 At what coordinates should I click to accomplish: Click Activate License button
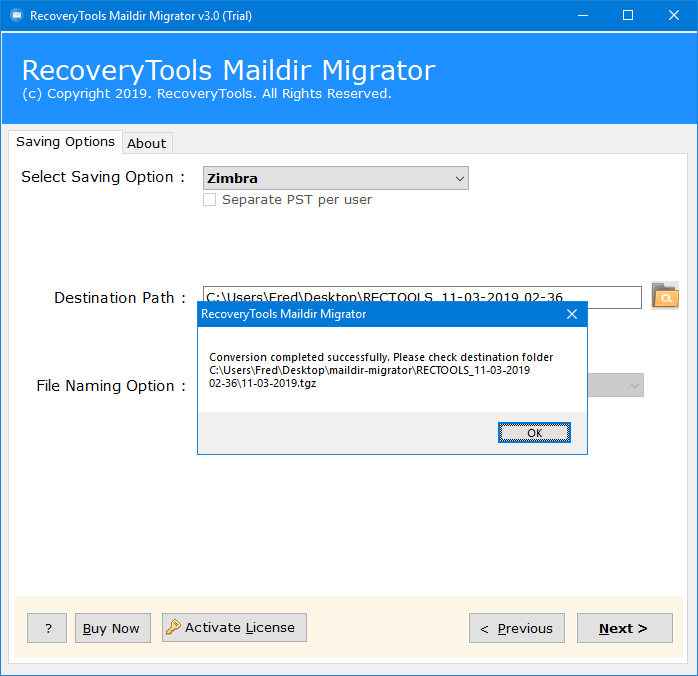point(234,627)
